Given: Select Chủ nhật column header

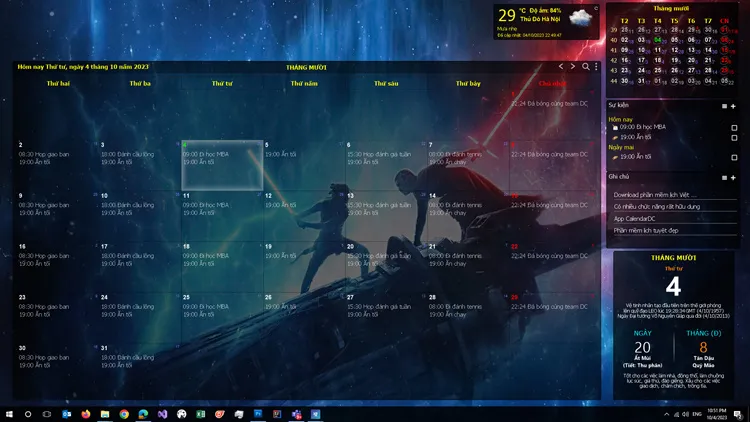Looking at the screenshot, I should coord(551,84).
